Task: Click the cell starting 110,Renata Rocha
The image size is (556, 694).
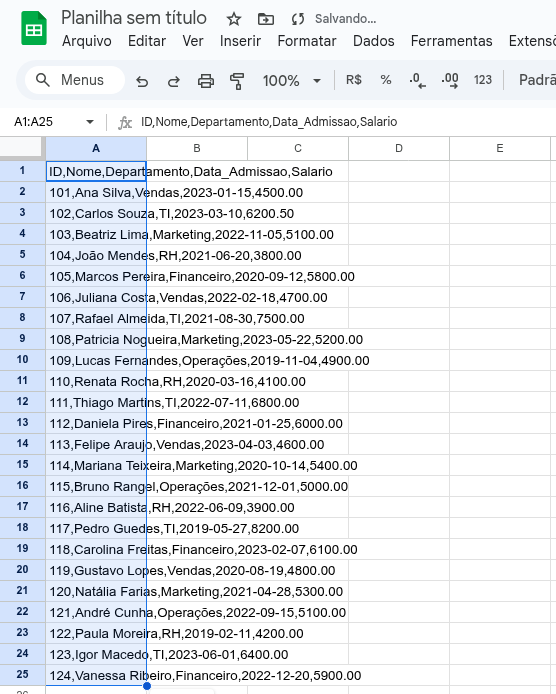Action: coord(96,382)
